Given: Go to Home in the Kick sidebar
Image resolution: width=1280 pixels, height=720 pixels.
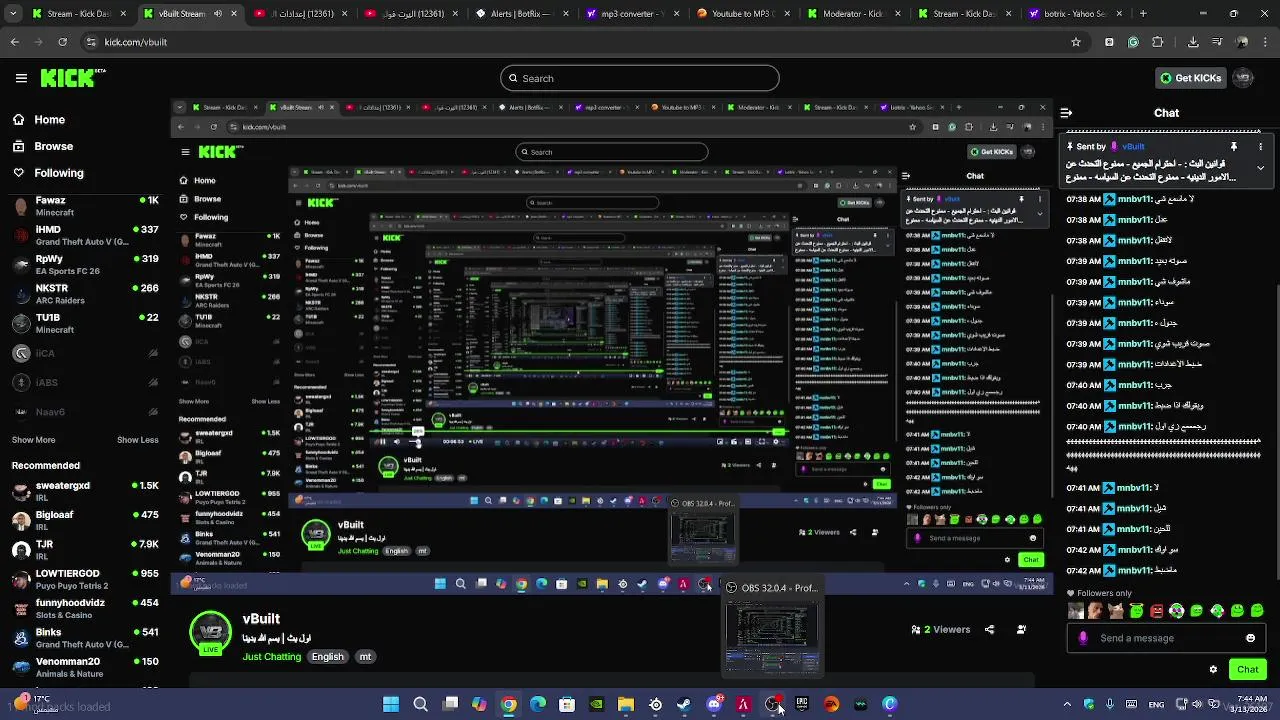Looking at the screenshot, I should 39,119.
